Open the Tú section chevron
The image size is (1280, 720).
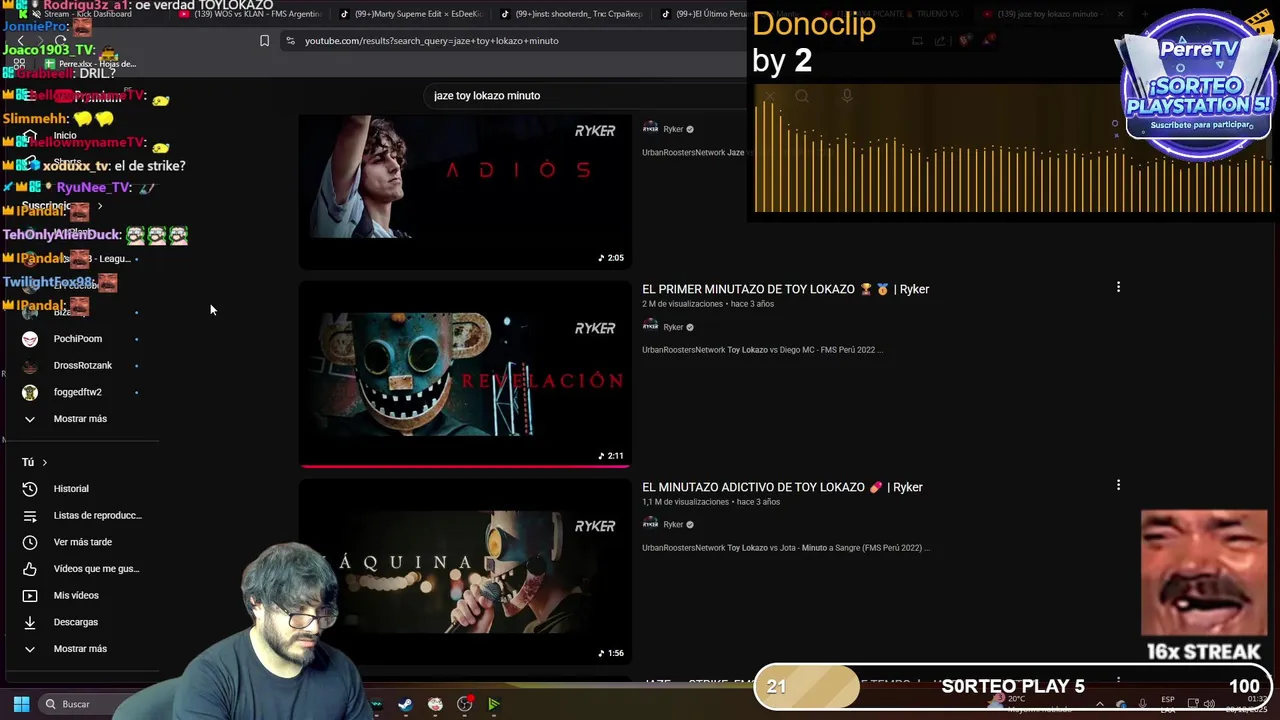tap(44, 462)
